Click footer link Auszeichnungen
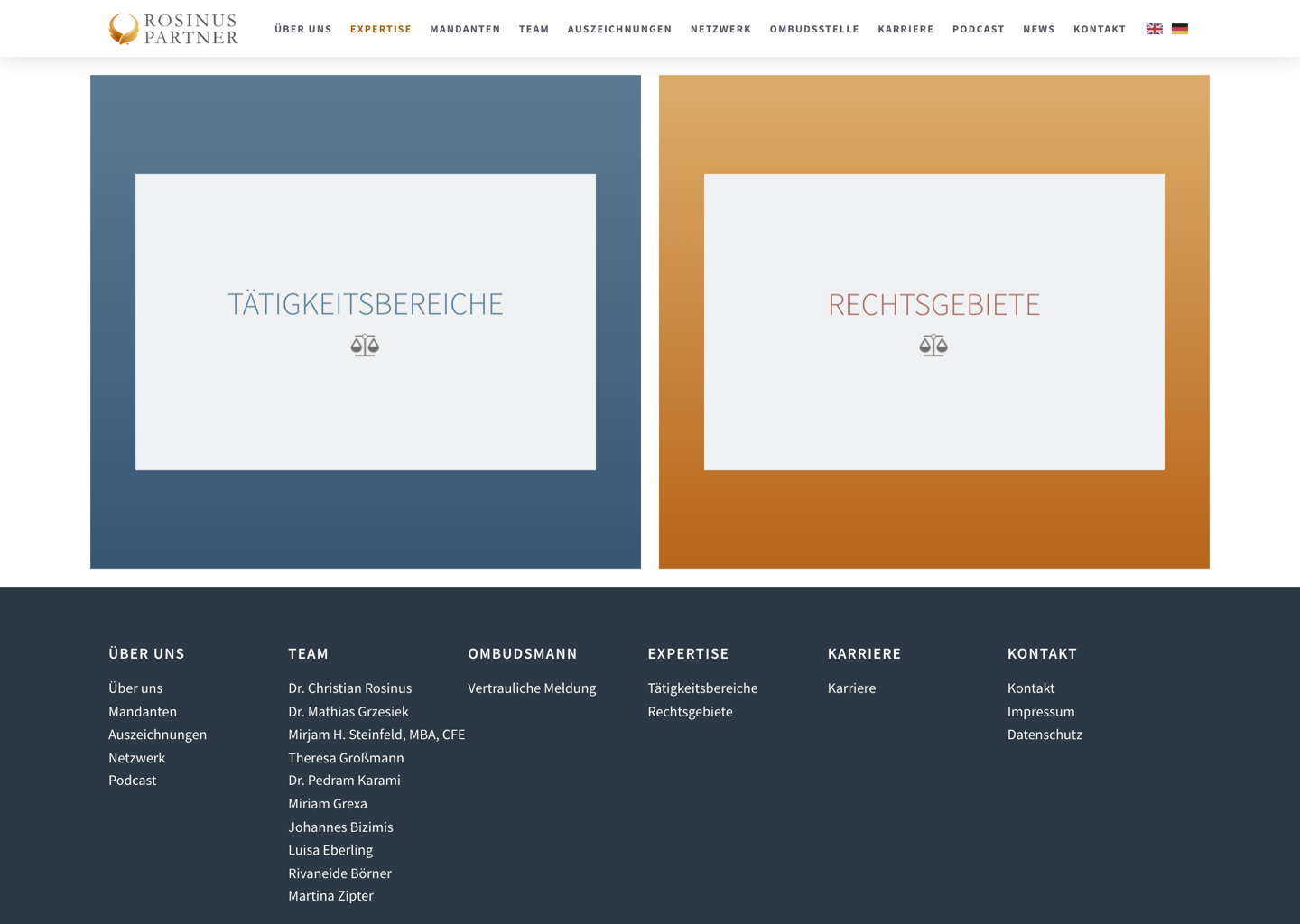Viewport: 1300px width, 924px height. [157, 735]
